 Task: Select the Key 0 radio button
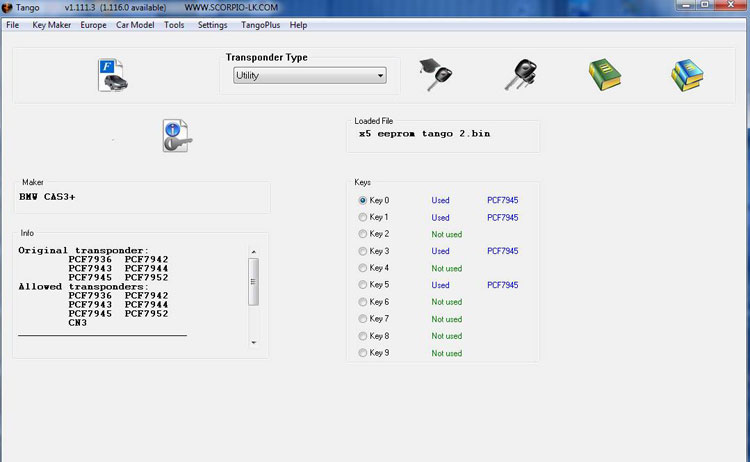[363, 200]
